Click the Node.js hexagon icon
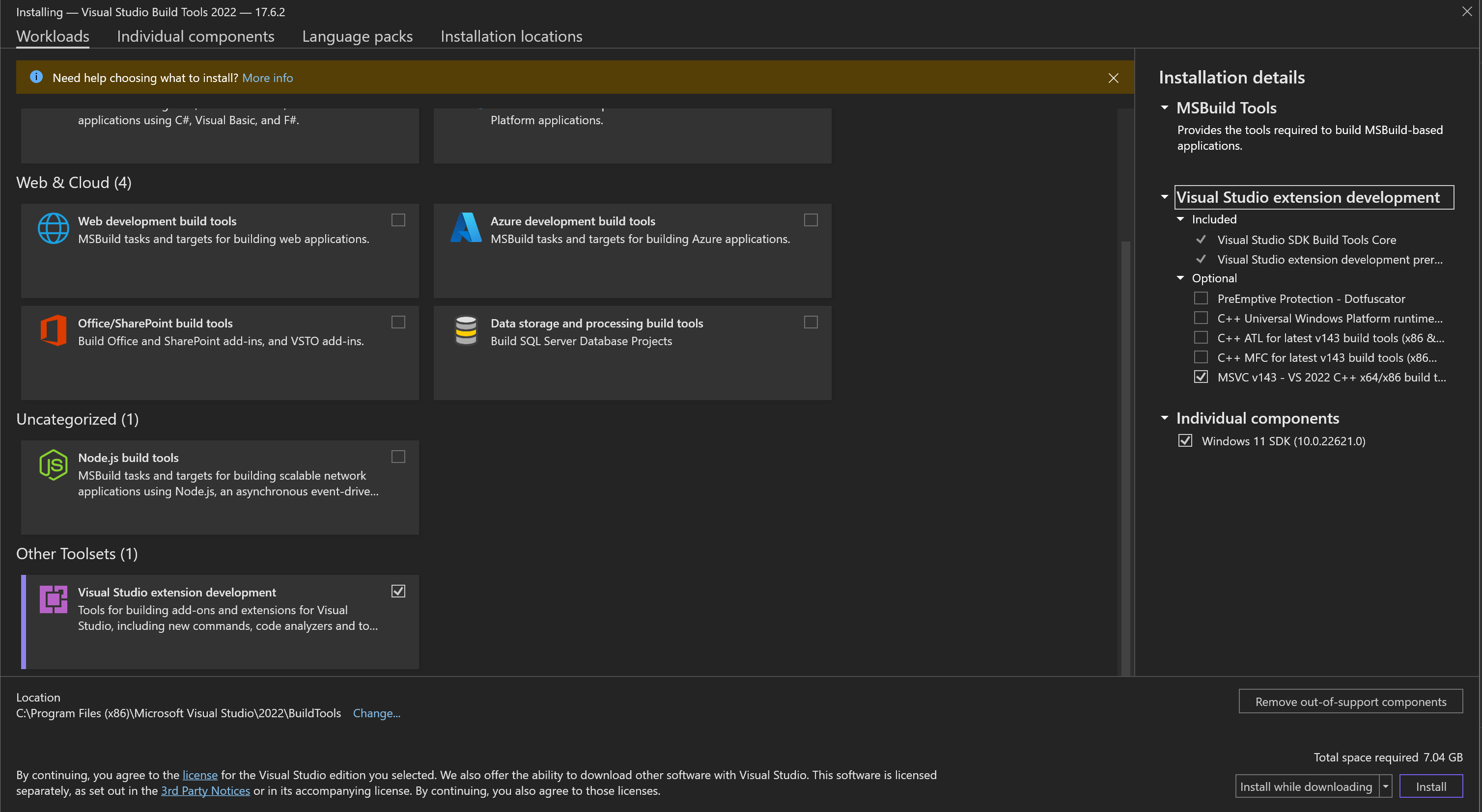Screen dimensions: 1482x812 (x=53, y=464)
